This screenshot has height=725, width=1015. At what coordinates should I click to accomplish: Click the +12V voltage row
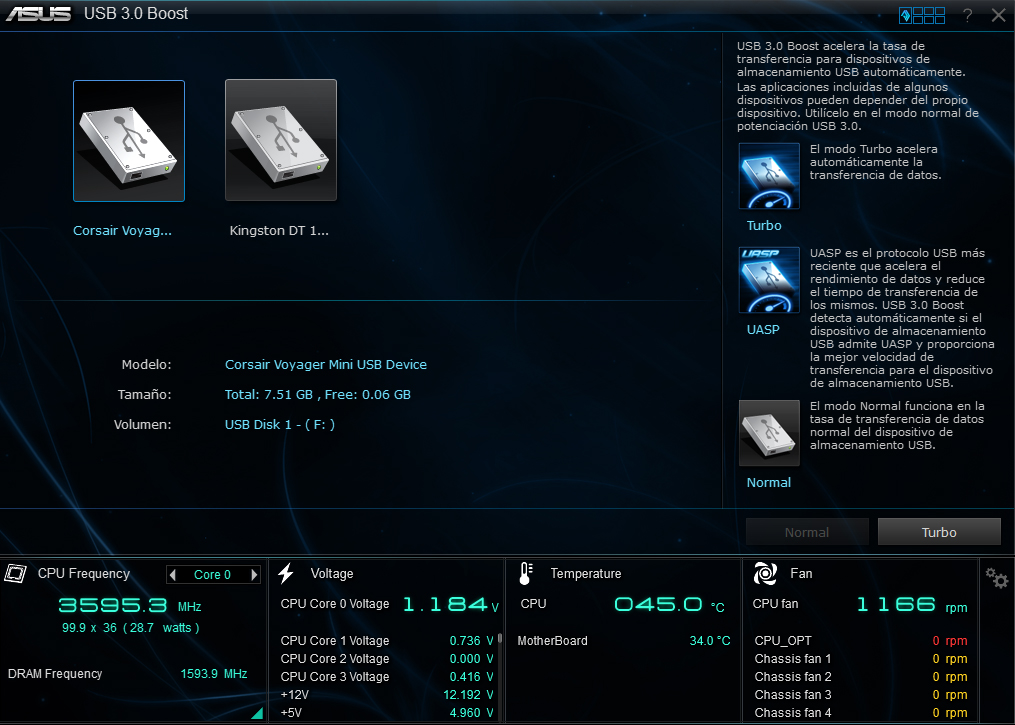[387, 695]
